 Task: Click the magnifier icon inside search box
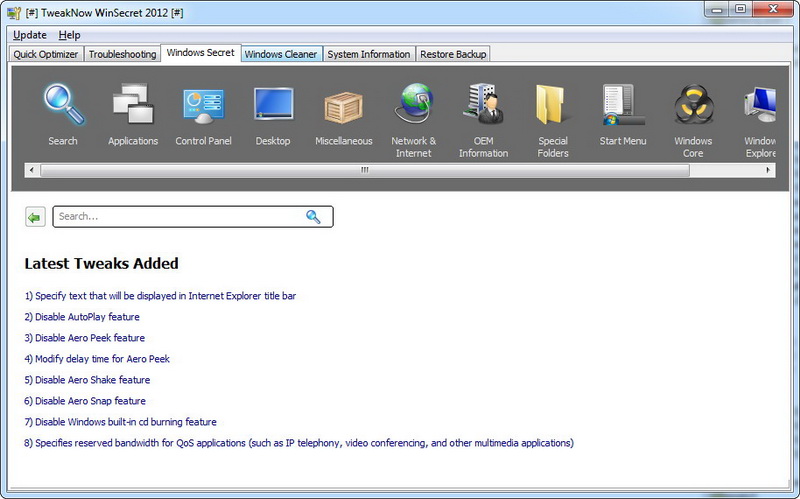(x=313, y=217)
